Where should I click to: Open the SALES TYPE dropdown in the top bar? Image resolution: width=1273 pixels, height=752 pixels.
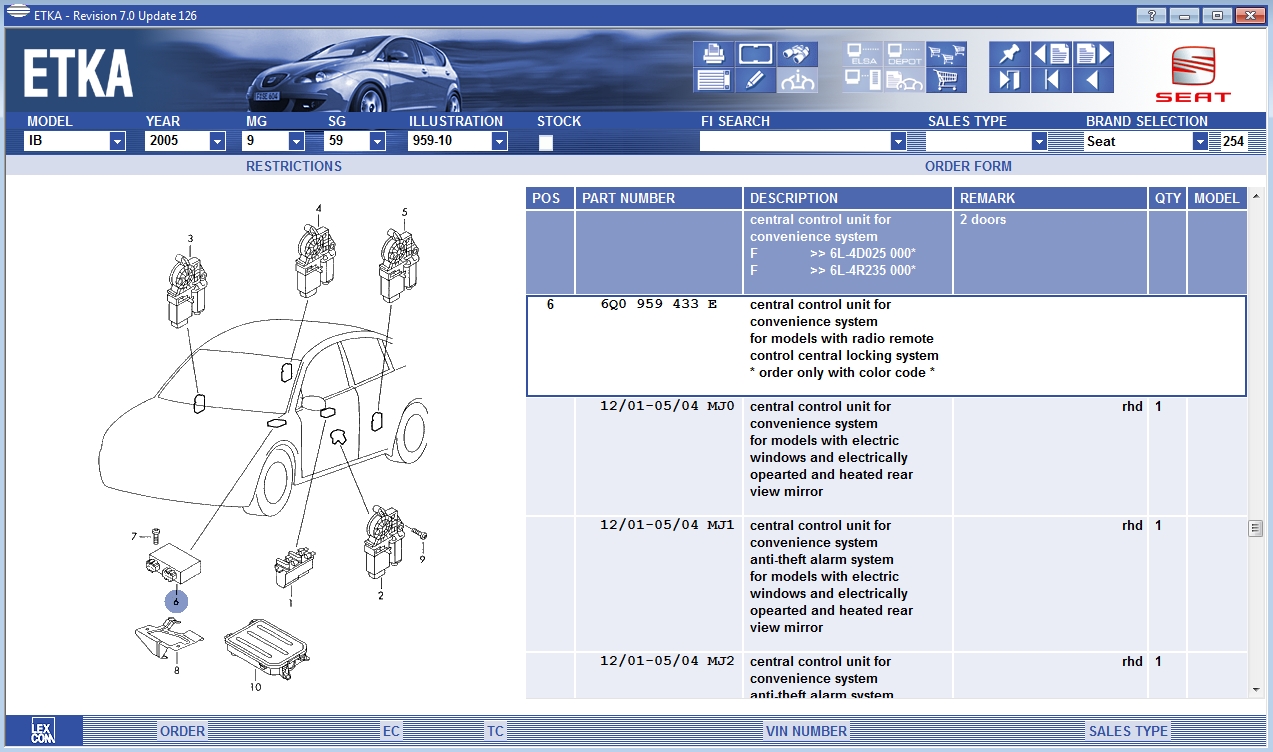(1039, 141)
